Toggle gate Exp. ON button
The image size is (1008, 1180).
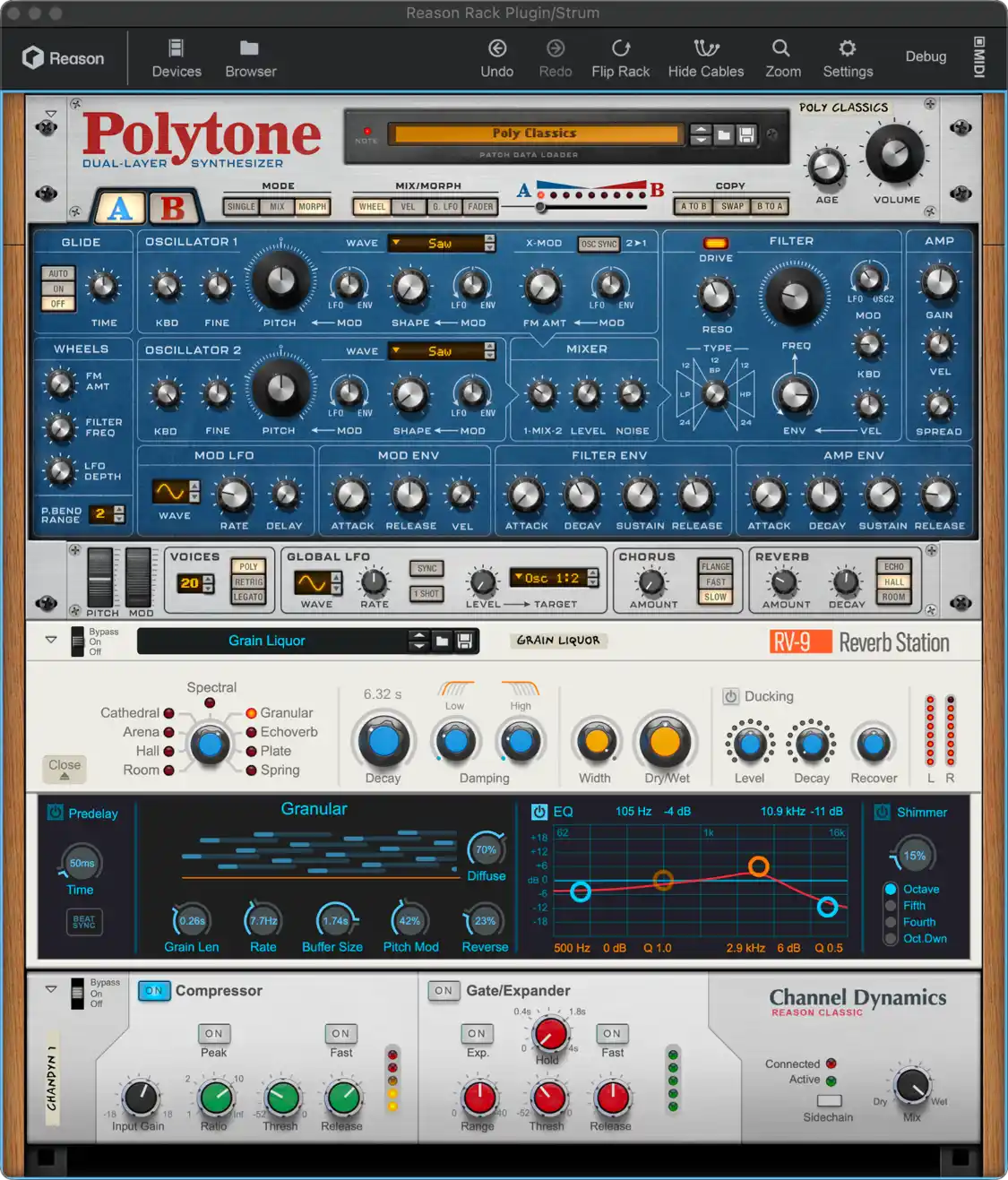pos(477,1034)
